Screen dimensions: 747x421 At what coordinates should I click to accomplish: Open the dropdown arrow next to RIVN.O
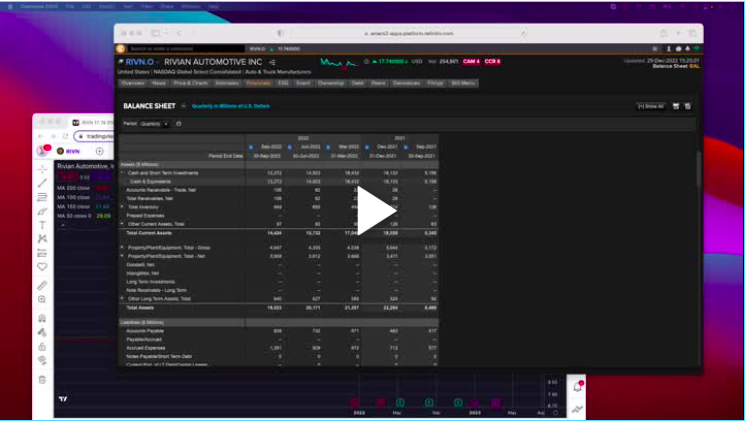click(157, 62)
